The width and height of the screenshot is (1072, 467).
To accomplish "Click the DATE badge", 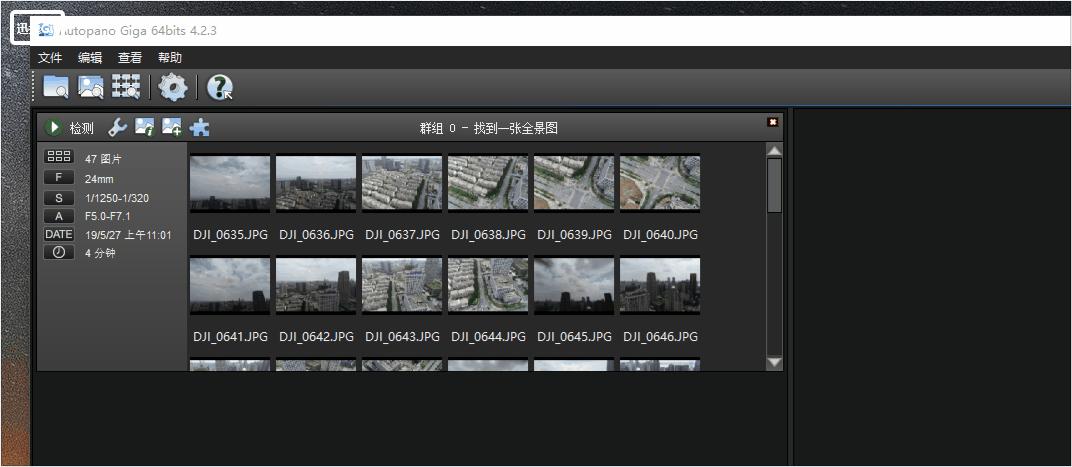I will (x=59, y=234).
